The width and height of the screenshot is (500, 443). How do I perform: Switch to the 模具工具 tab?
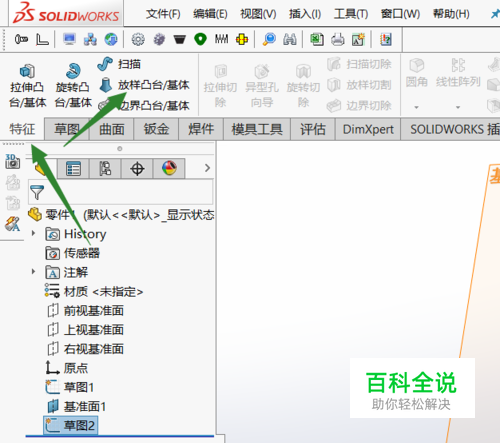257,129
